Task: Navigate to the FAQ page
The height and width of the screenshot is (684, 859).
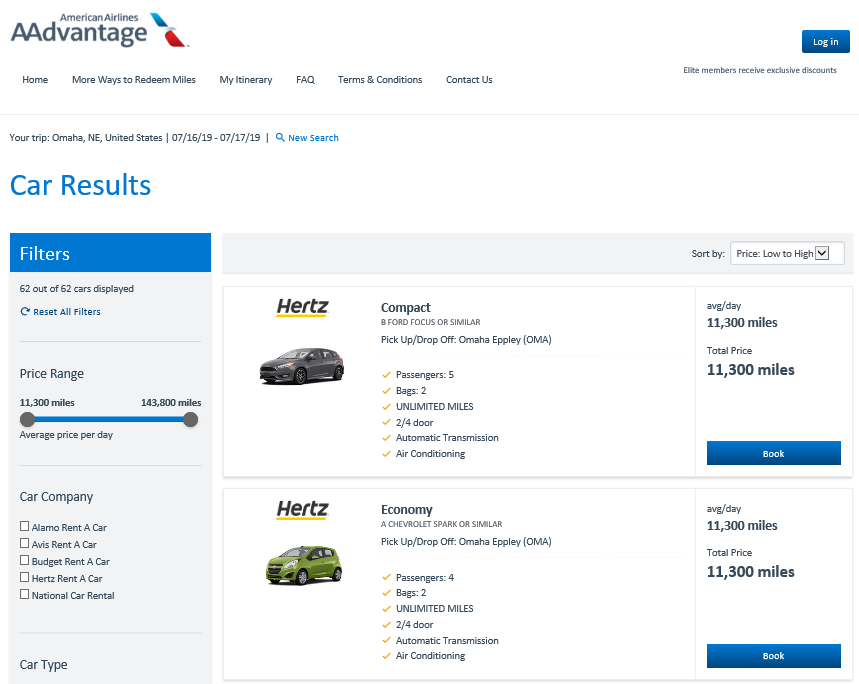Action: pyautogui.click(x=305, y=80)
